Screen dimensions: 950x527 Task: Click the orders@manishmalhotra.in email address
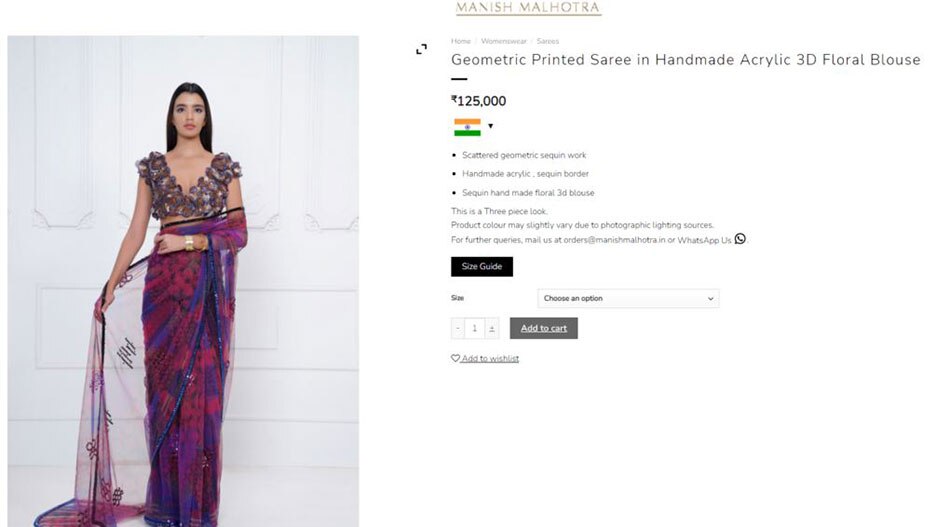click(x=610, y=240)
